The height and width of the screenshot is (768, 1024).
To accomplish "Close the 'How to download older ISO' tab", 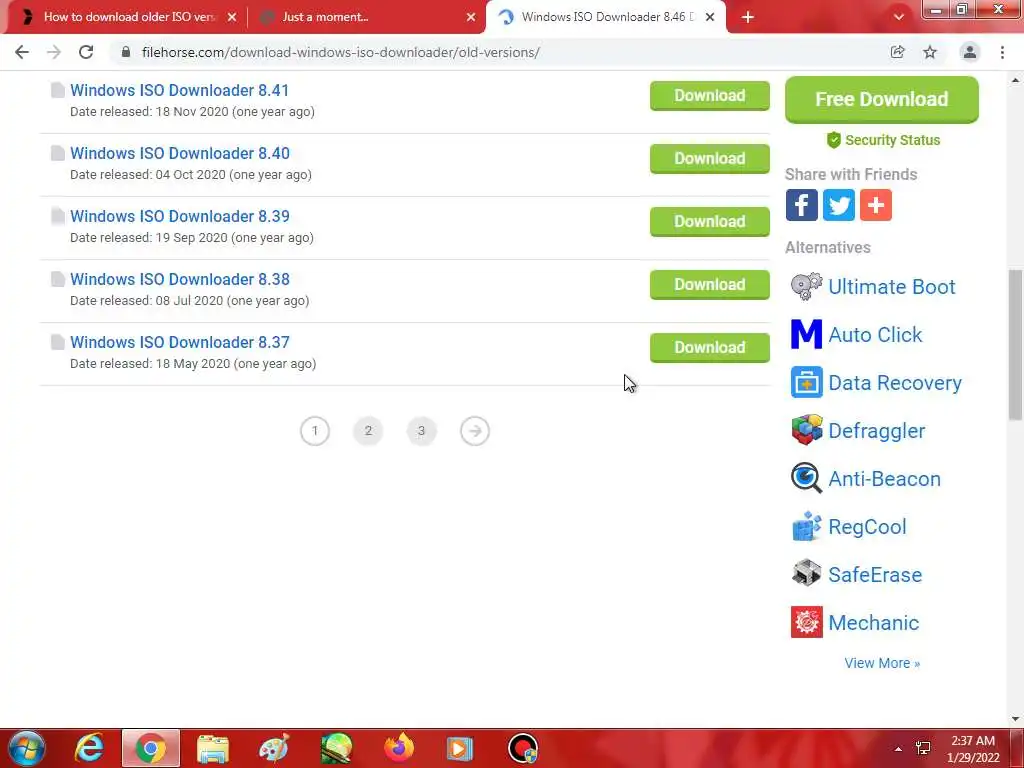I will [232, 17].
